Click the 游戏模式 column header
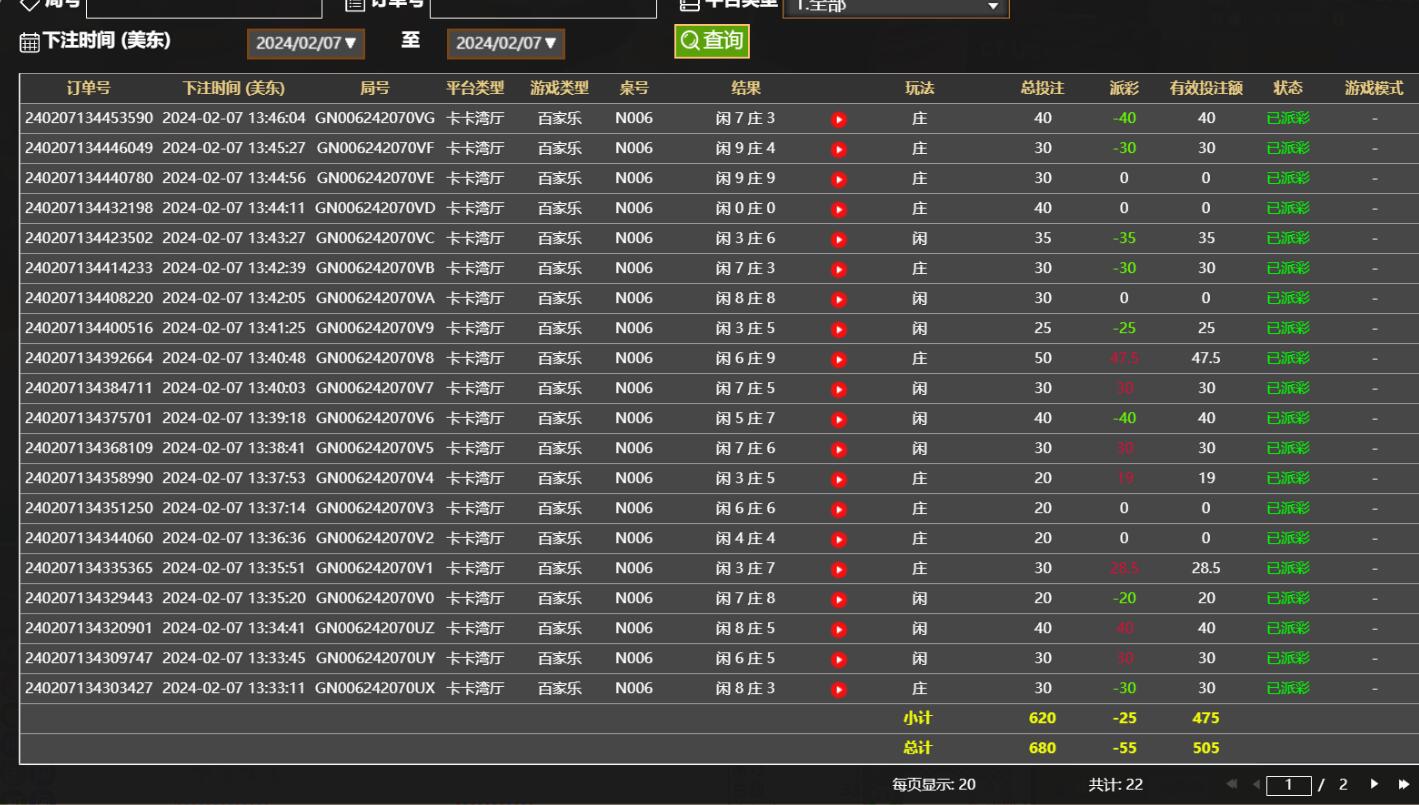The width and height of the screenshot is (1419, 805). coord(1374,88)
